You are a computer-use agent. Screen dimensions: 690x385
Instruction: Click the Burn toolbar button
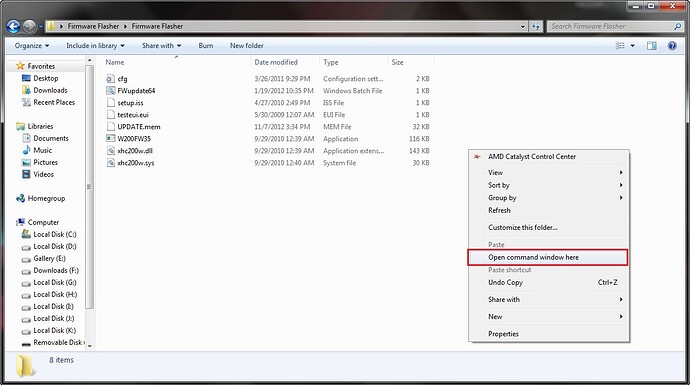tap(206, 46)
